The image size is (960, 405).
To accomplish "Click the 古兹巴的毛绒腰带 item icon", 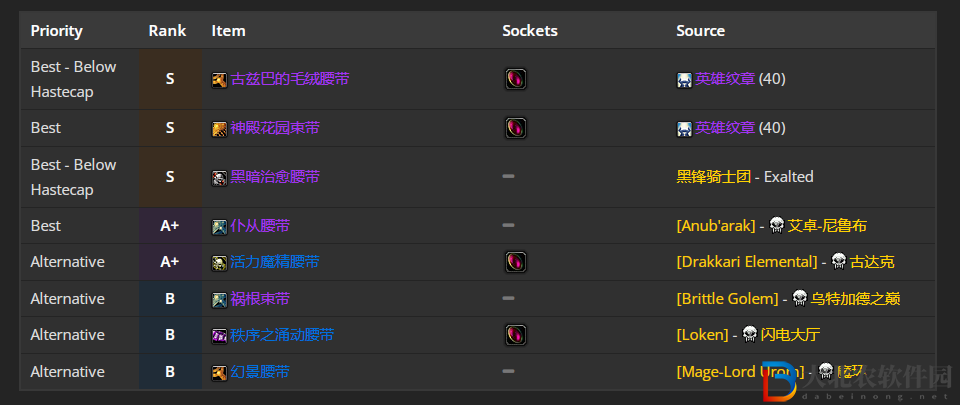I will point(219,80).
